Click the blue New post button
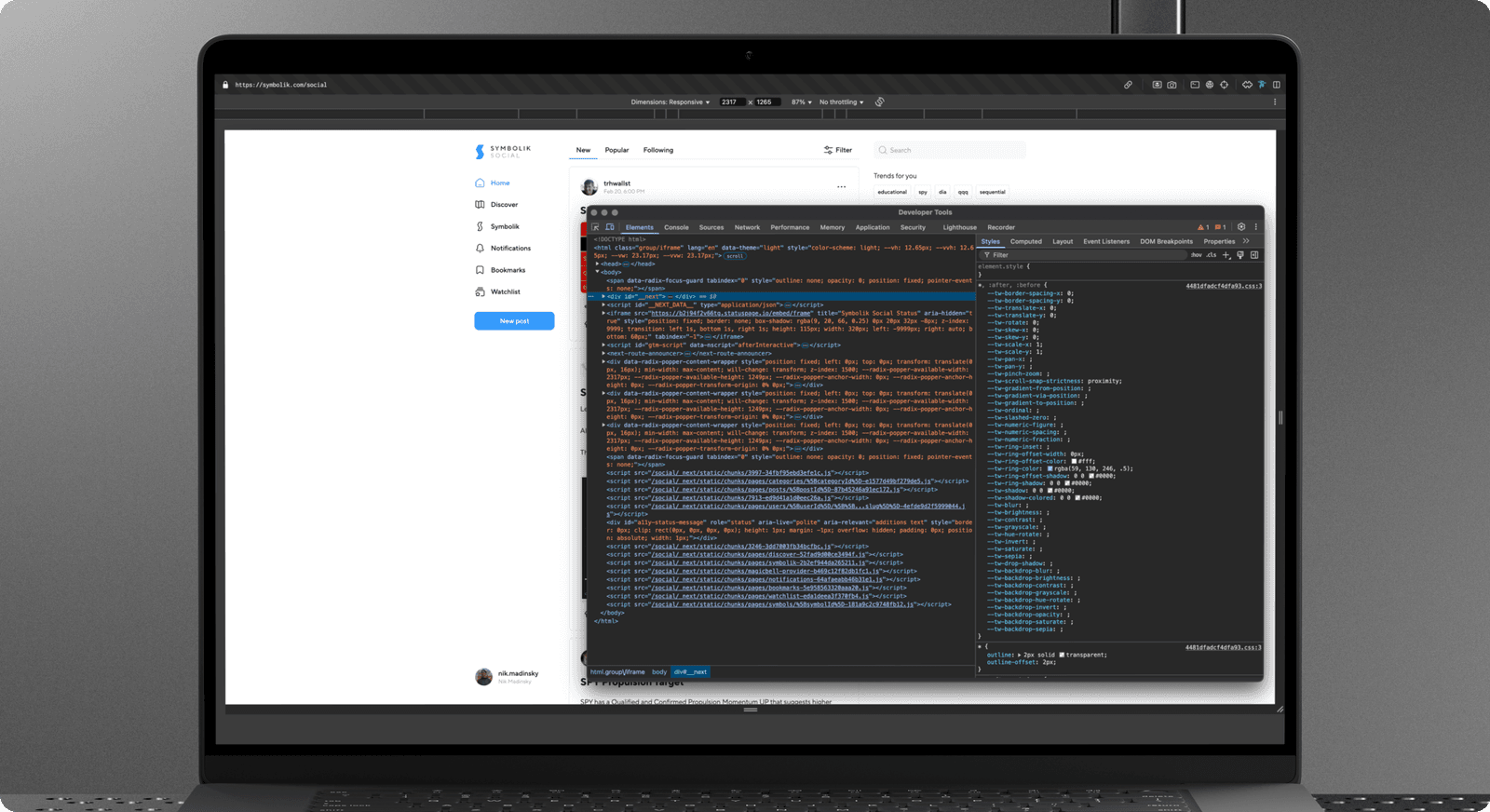 (x=514, y=321)
